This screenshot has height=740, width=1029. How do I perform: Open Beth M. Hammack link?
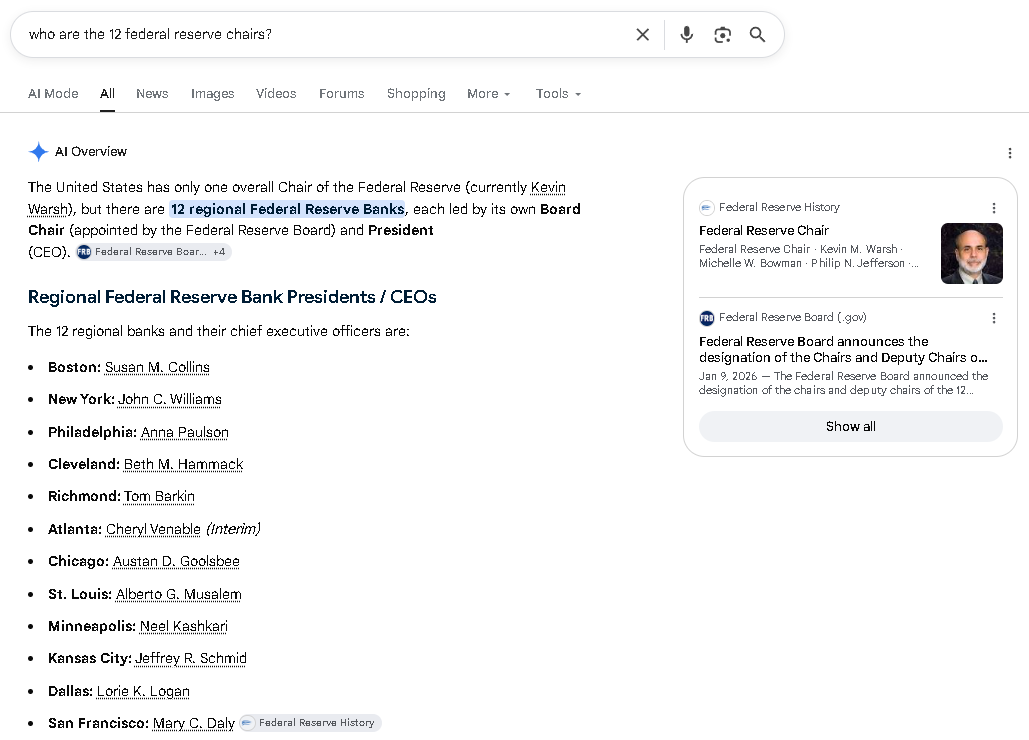pos(184,464)
